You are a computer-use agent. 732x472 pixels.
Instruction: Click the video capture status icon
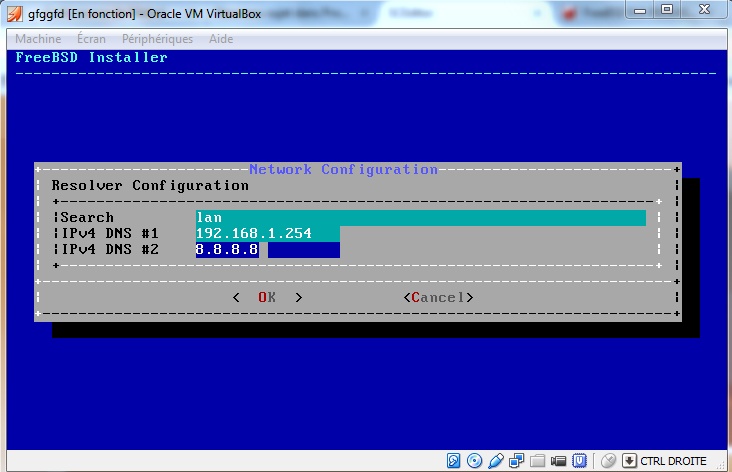(x=558, y=461)
